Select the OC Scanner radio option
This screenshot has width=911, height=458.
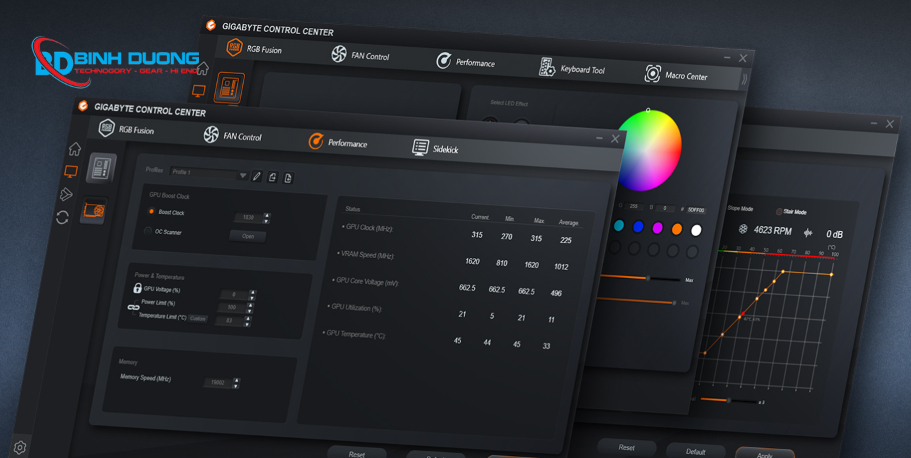148,231
